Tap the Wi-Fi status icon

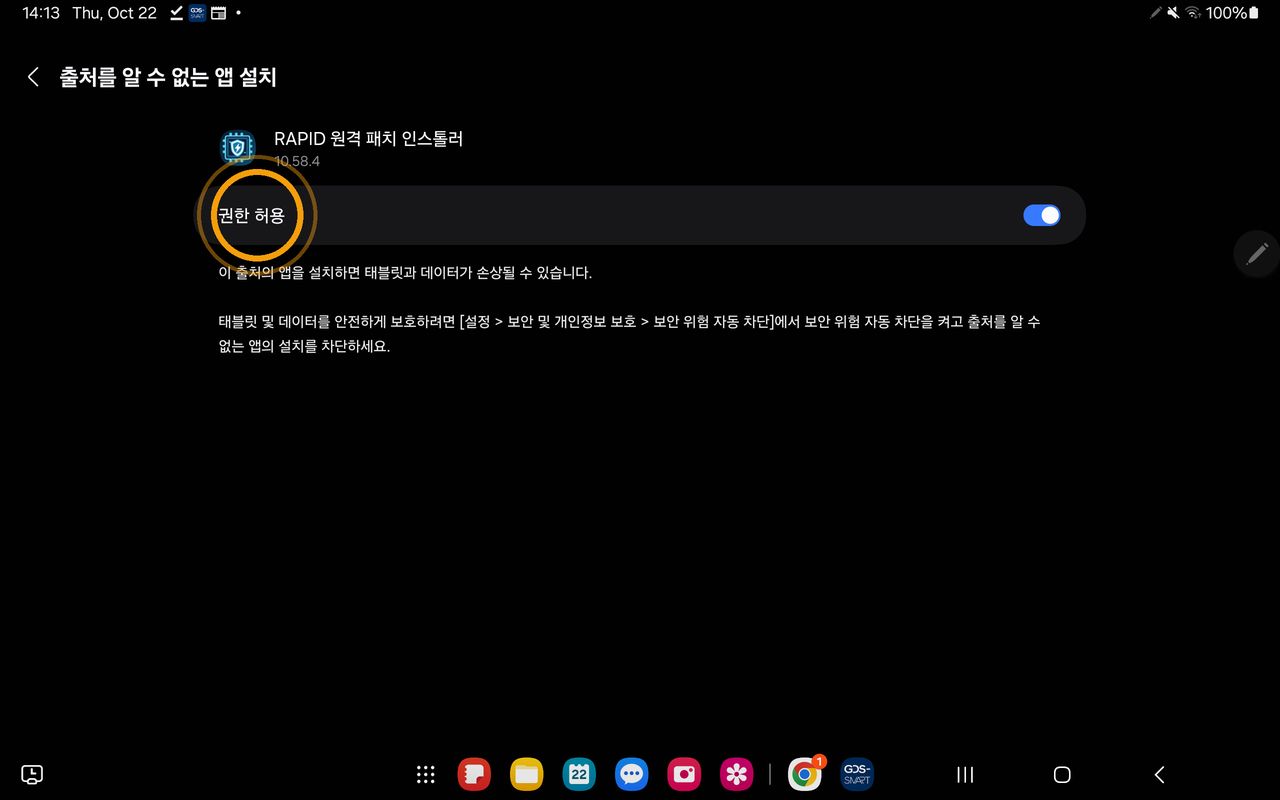(x=1193, y=13)
